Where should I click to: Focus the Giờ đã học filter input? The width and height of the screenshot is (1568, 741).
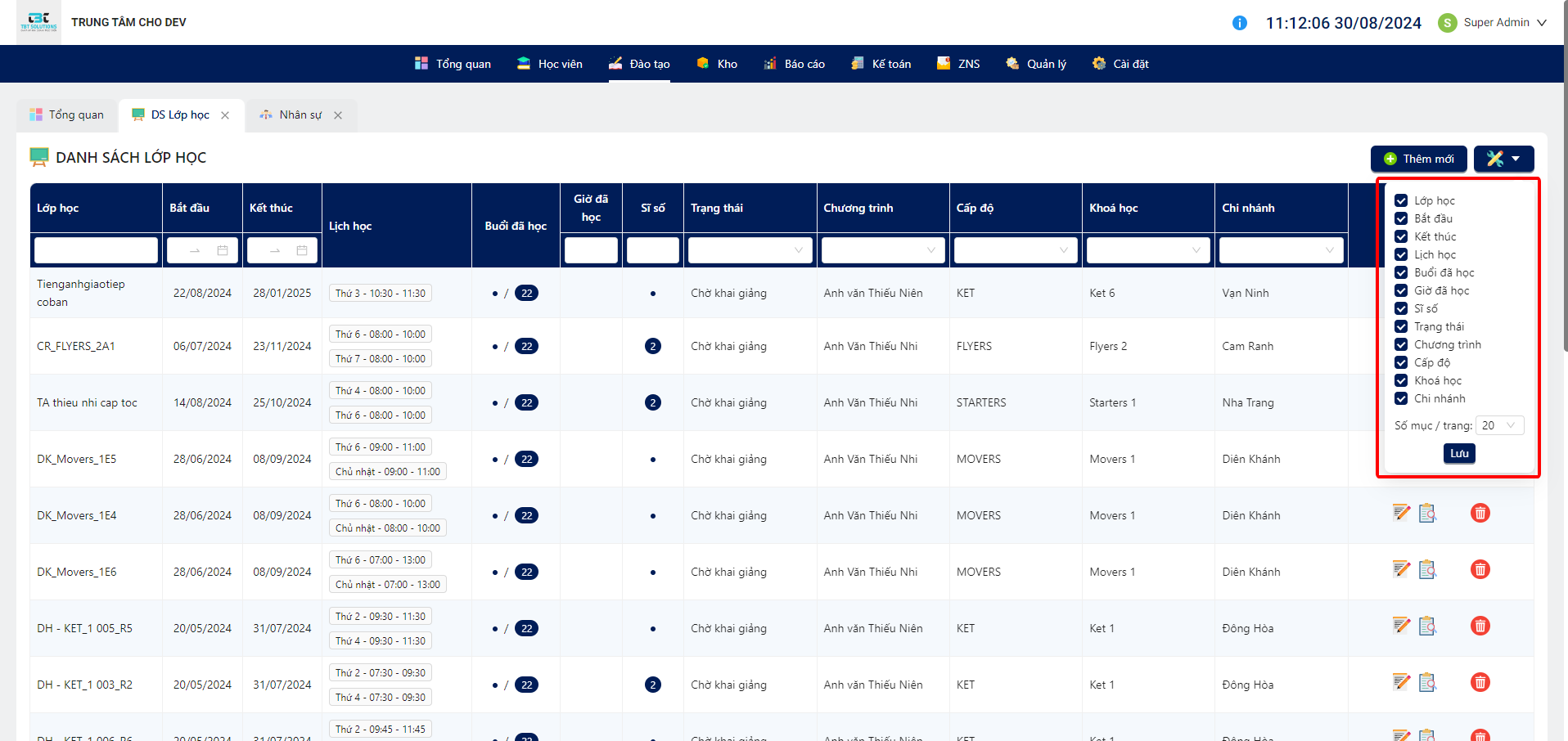pyautogui.click(x=591, y=250)
